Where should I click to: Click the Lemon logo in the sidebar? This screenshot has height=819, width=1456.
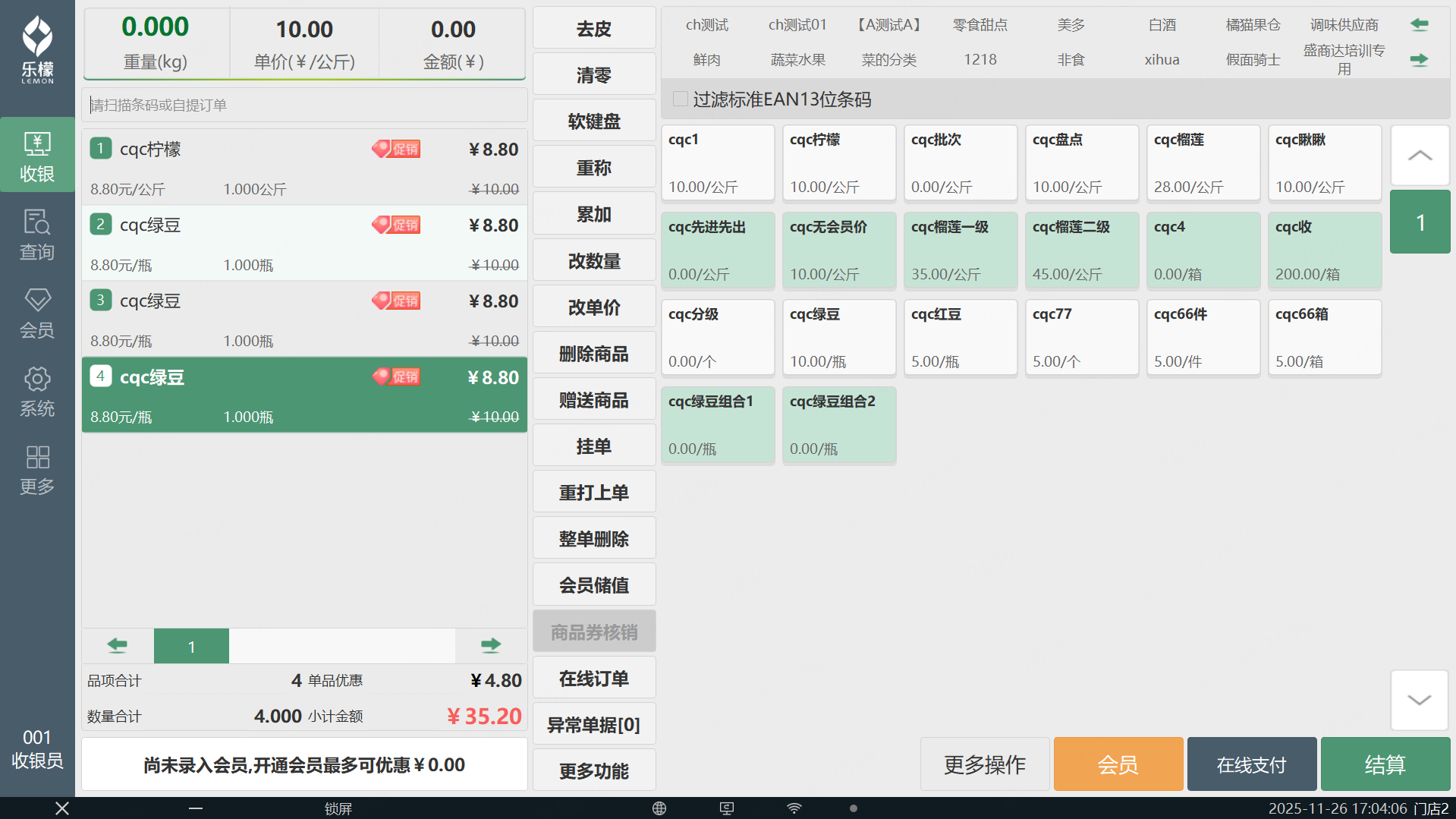pos(37,49)
